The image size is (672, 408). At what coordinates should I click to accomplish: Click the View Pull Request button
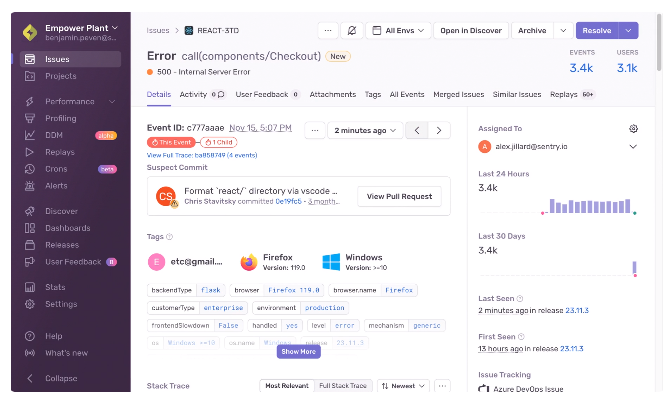[399, 196]
